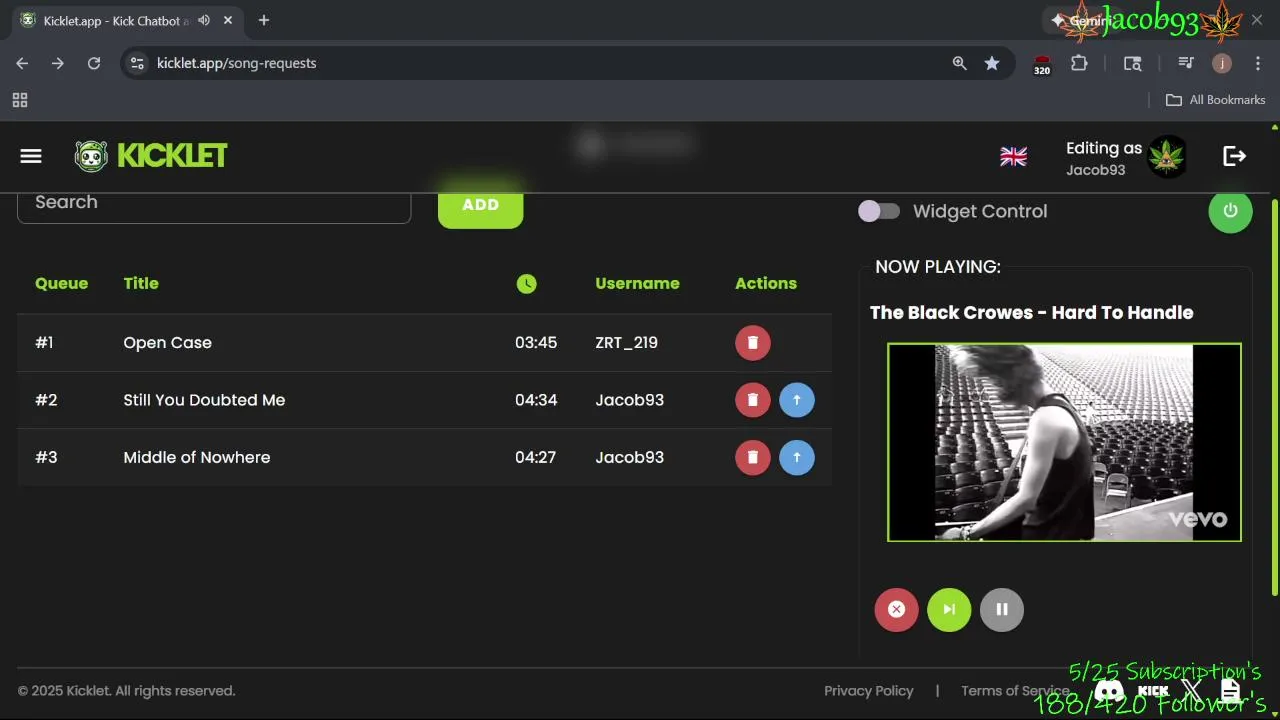Go forward in browser history
Screen dimensions: 1280x720
point(58,63)
